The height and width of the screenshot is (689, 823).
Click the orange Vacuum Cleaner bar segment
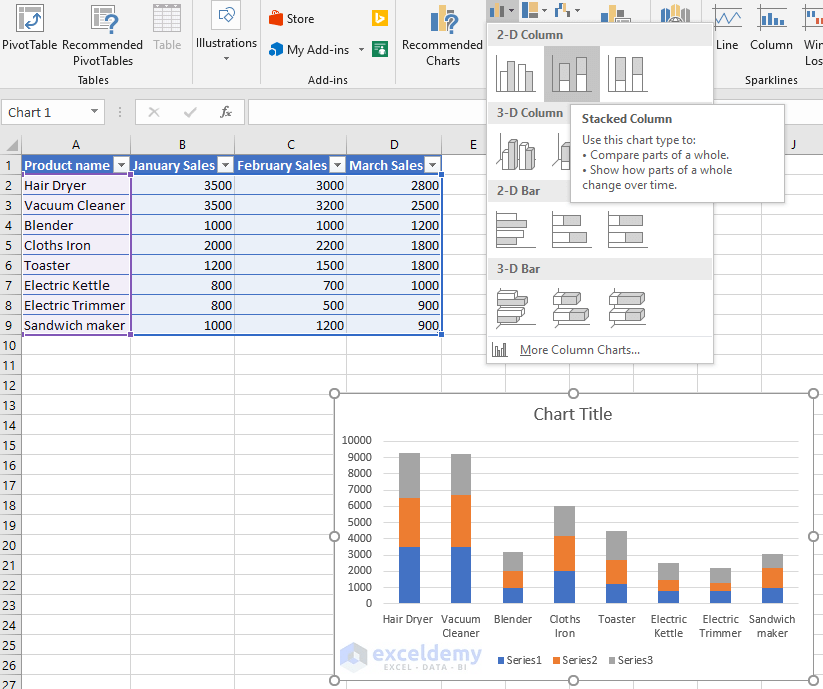pyautogui.click(x=461, y=521)
